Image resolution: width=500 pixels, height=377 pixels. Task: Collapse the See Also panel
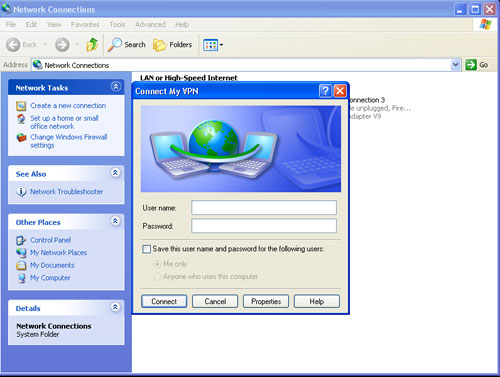tap(115, 173)
